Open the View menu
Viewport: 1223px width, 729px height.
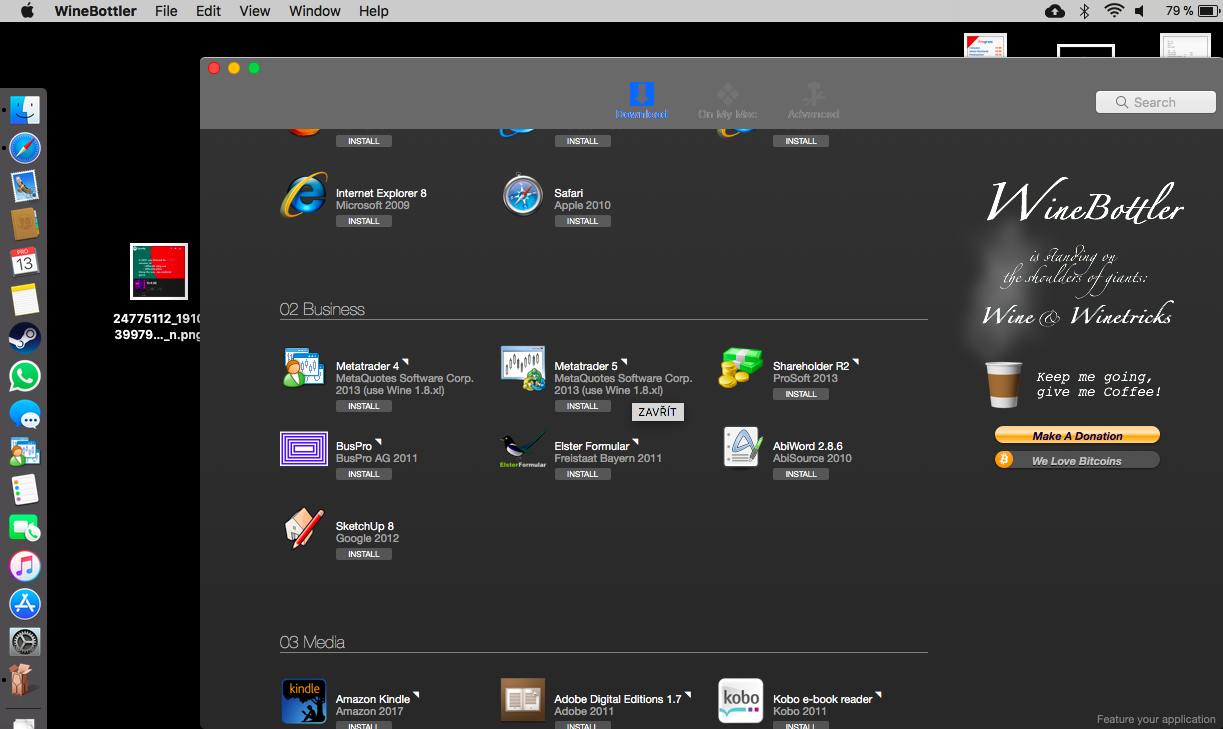pyautogui.click(x=255, y=11)
